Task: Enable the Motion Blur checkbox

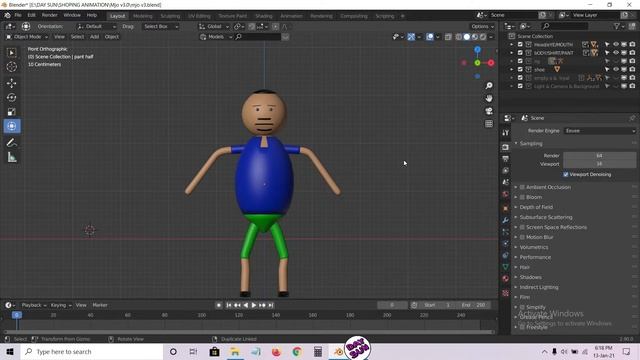Action: (x=522, y=237)
